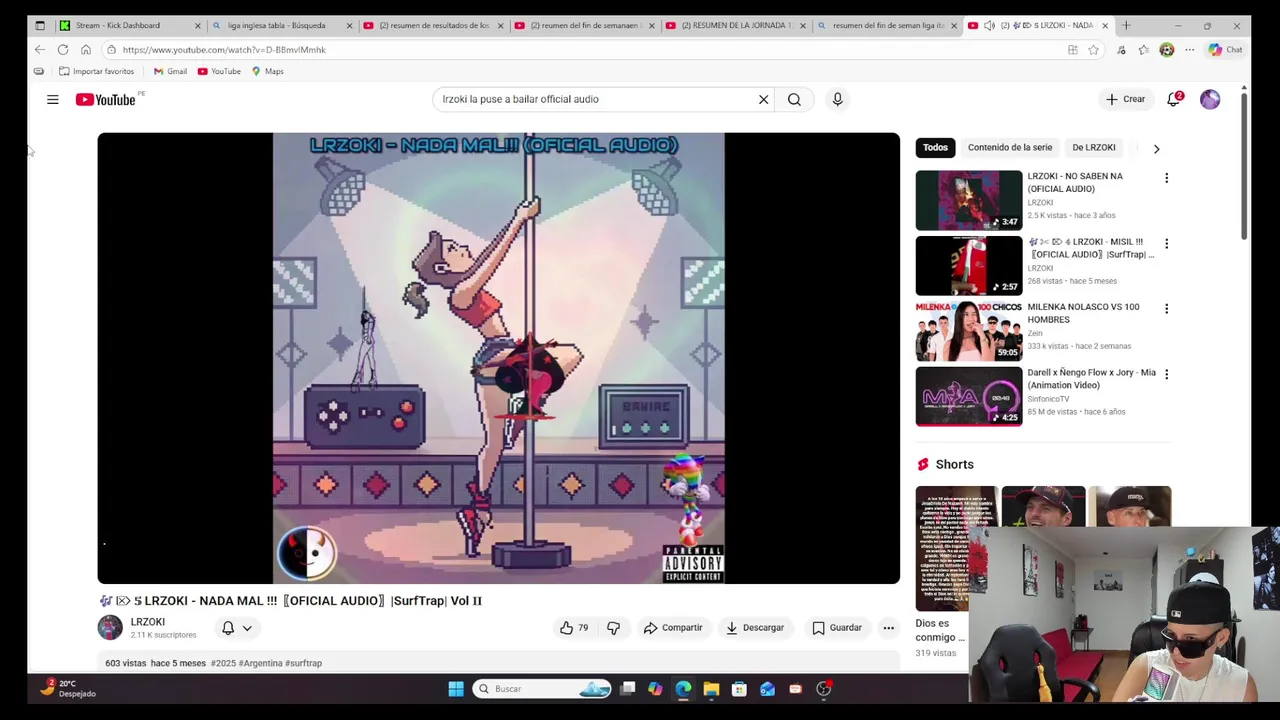Open more actions ellipsis below video
This screenshot has width=1280, height=720.
click(888, 628)
